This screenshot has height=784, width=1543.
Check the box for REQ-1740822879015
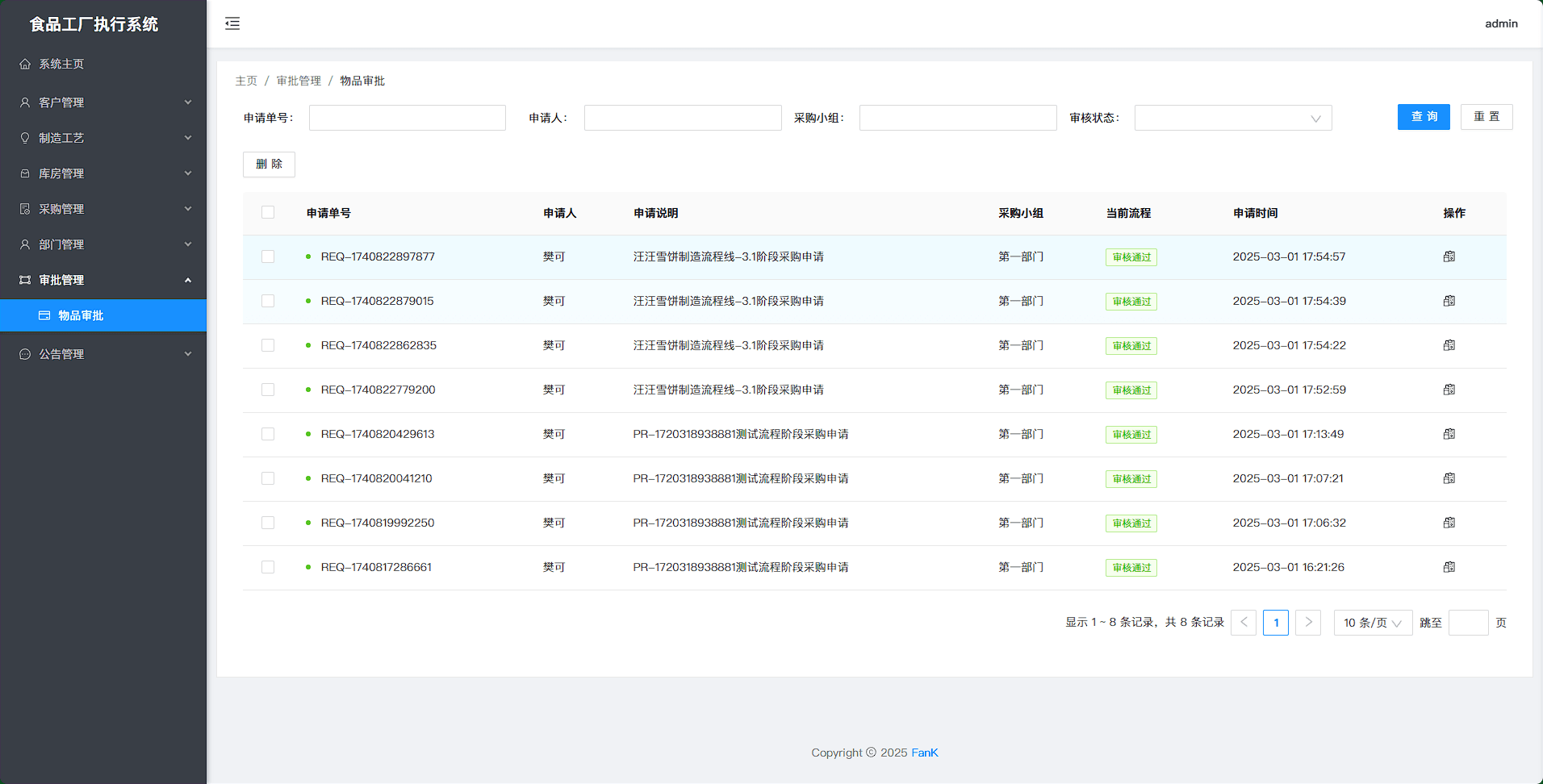(x=268, y=301)
